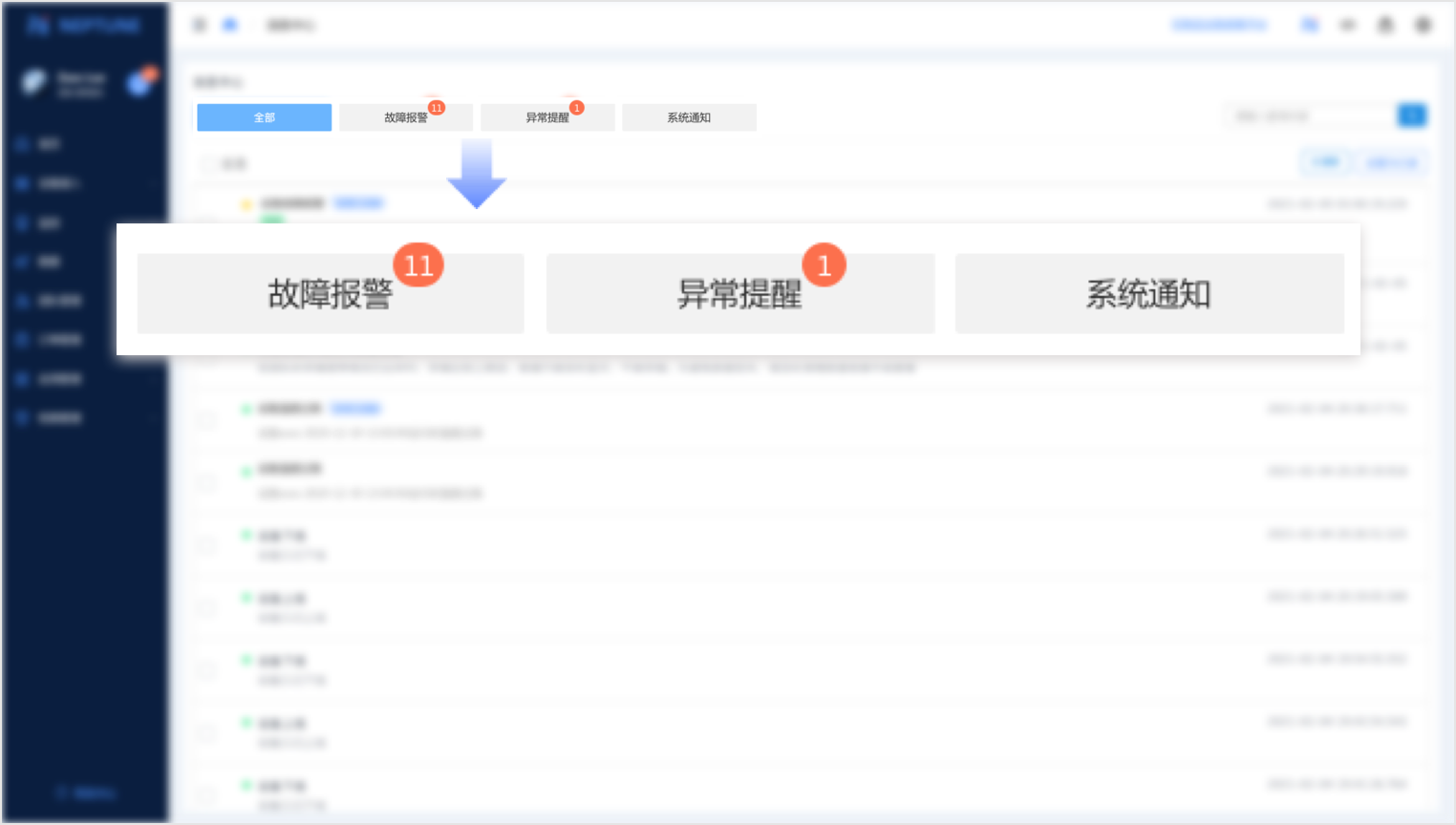Toggle the select-all checkbox above message list
This screenshot has height=825, width=1456.
point(207,164)
